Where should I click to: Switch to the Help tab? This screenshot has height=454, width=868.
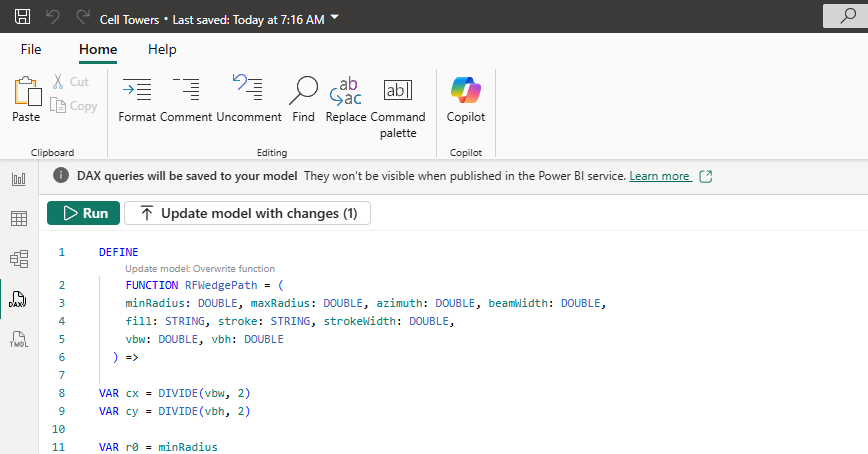pos(162,49)
